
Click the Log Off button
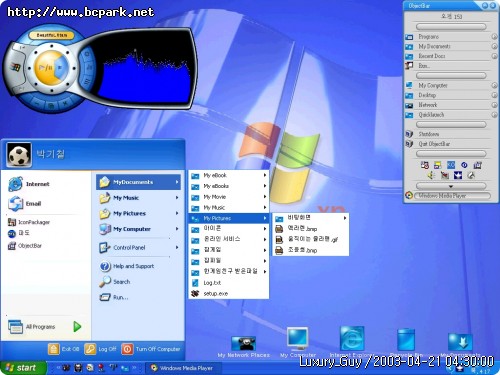tap(100, 349)
